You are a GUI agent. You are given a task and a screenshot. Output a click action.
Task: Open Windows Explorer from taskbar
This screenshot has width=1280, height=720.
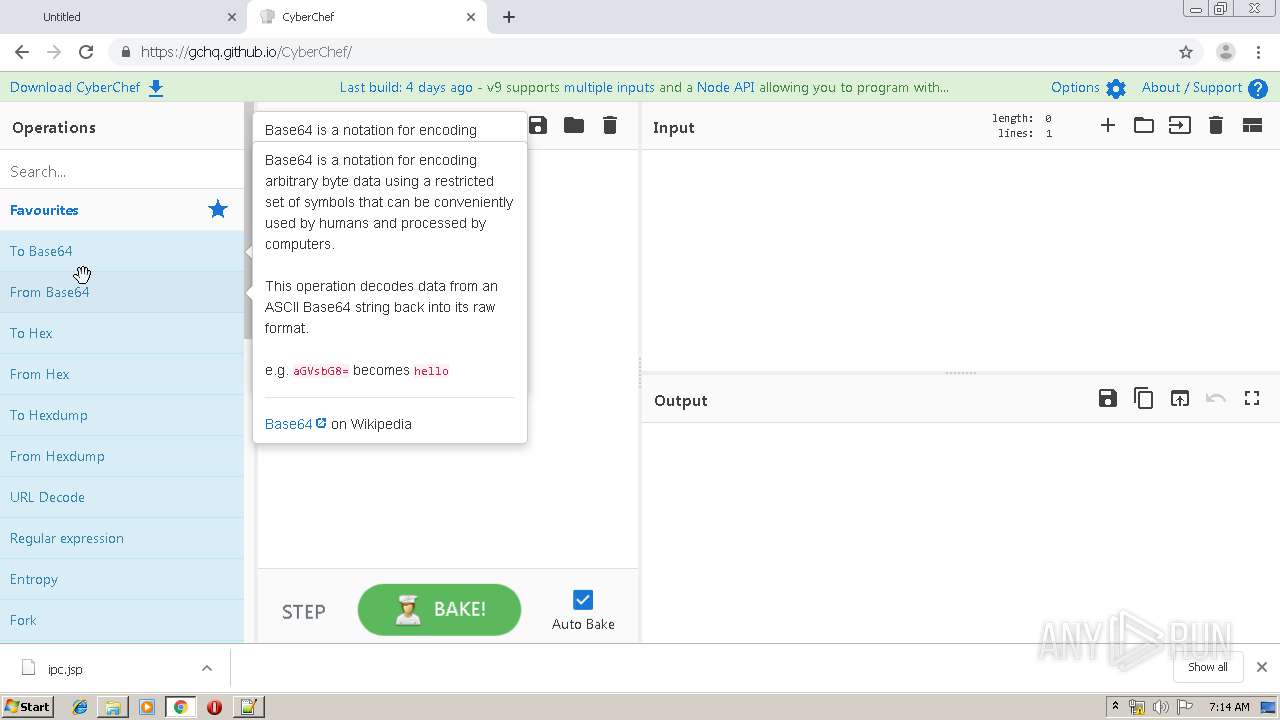coord(113,707)
